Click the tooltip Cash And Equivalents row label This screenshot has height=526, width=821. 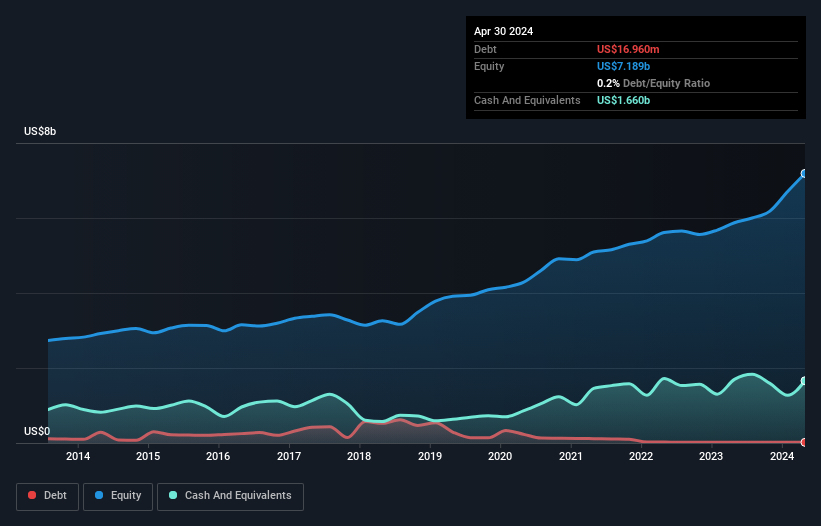point(527,100)
